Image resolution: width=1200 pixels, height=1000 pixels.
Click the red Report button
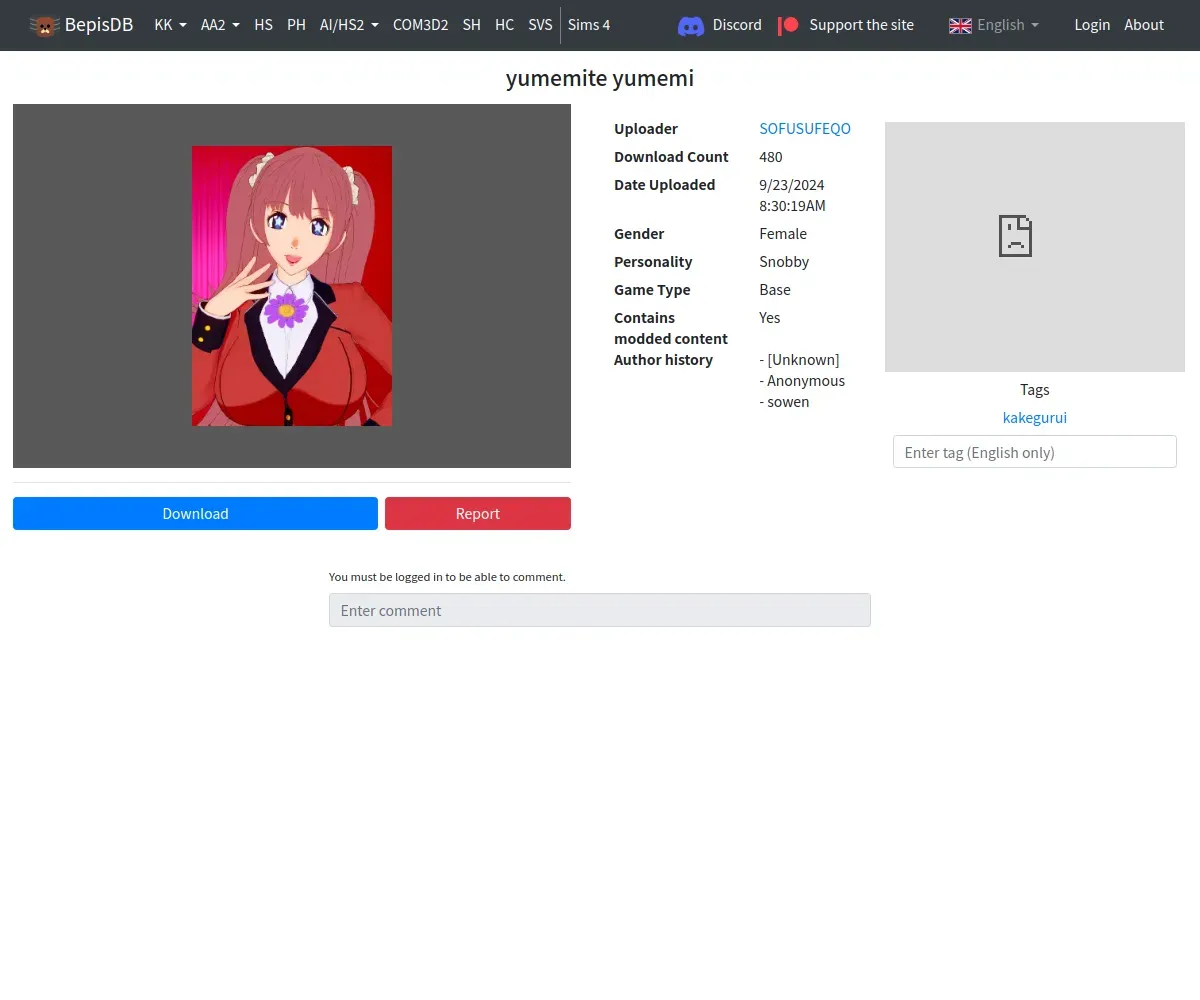(x=478, y=514)
